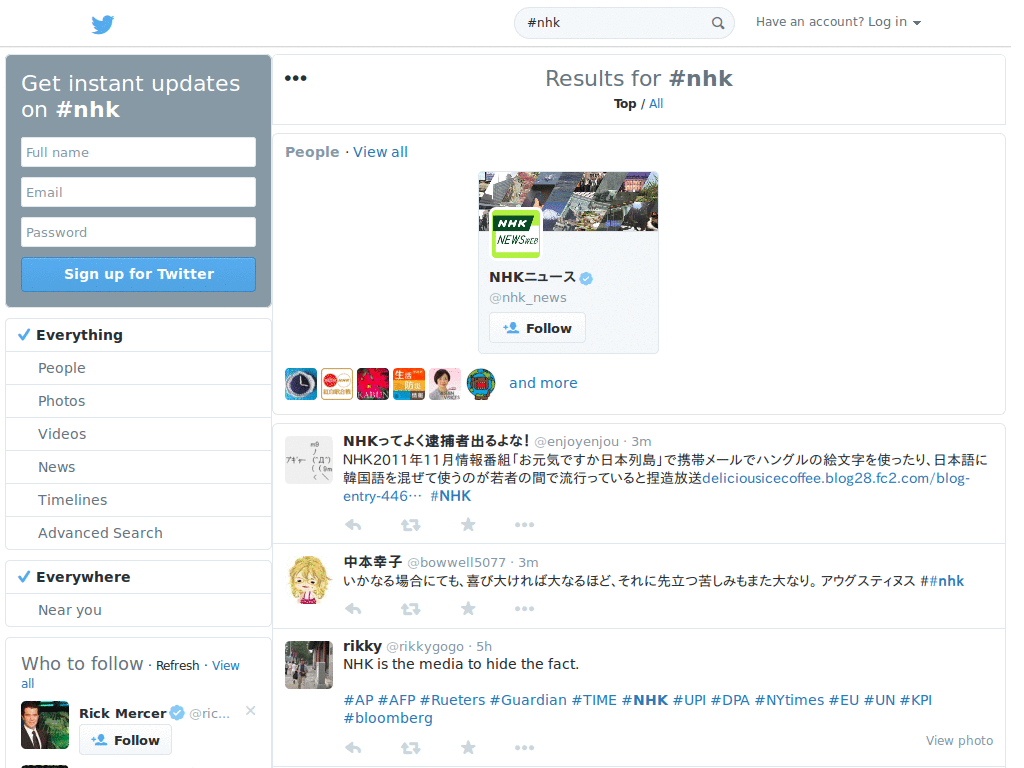1024x768 pixels.
Task: Select the Everywhere location filter
Action: point(138,577)
